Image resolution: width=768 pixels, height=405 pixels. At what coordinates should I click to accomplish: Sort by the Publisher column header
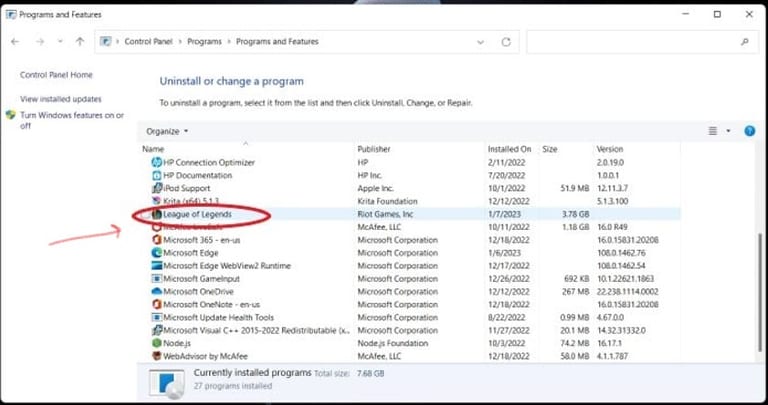tap(374, 149)
